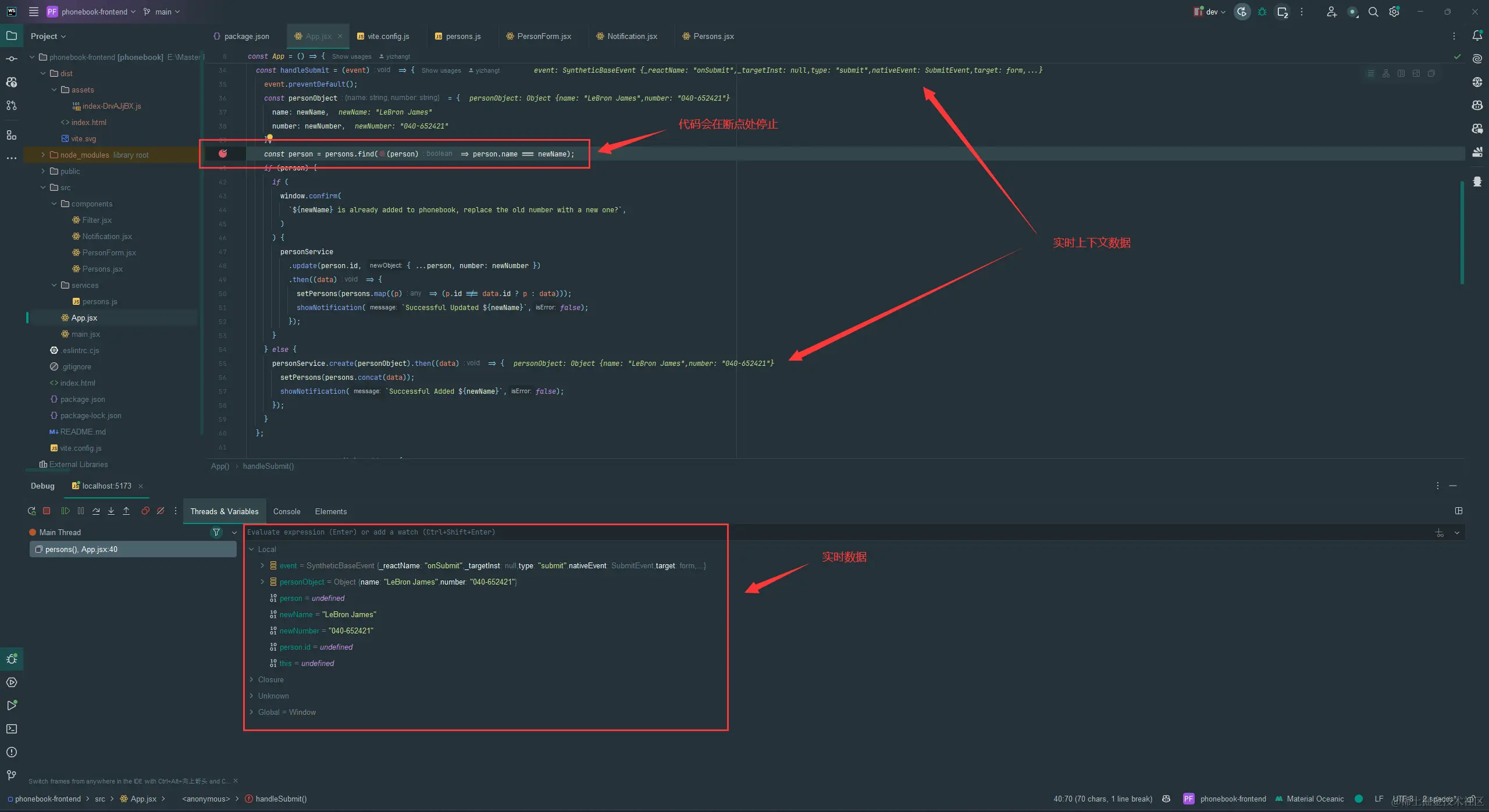Click the Evaluate expression input field
Screen dimensions: 1489x812
point(523,532)
